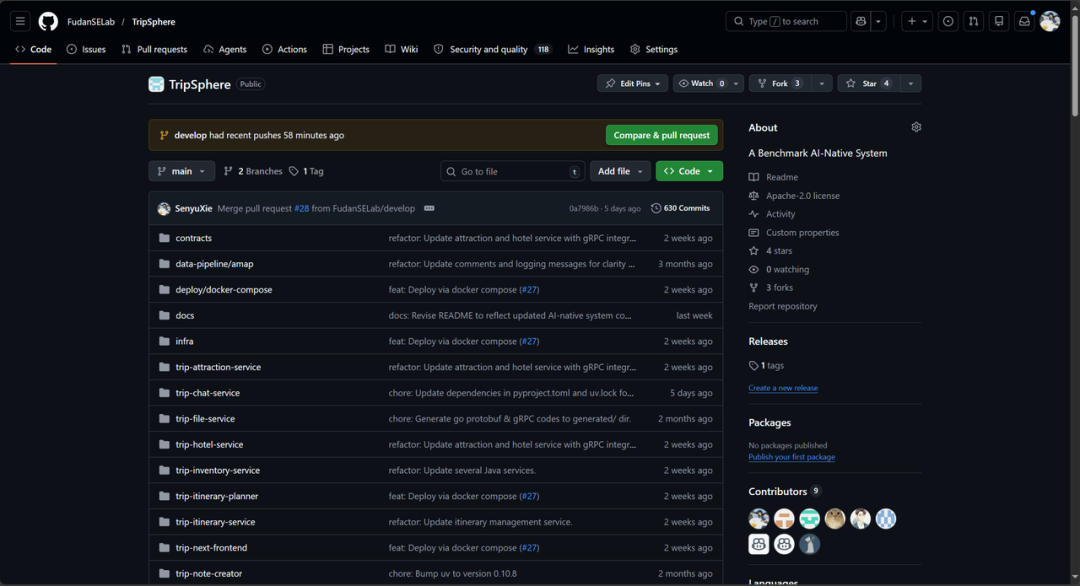Click the infra folder icon

point(164,341)
